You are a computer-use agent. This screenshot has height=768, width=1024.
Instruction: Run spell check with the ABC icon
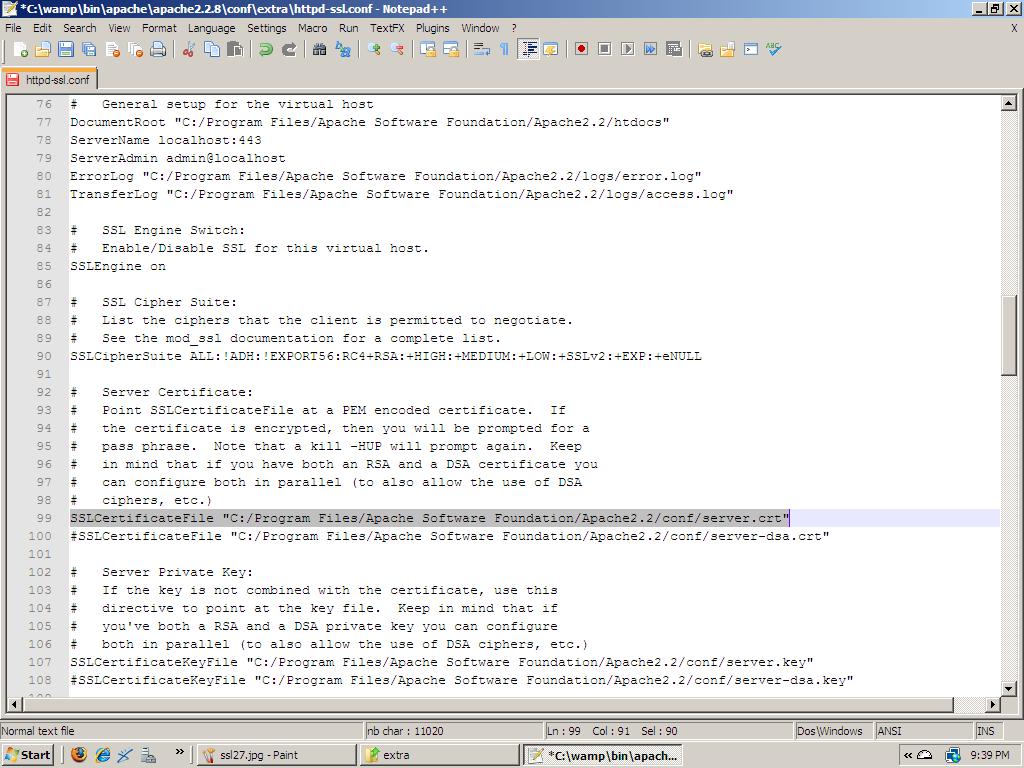pos(773,49)
